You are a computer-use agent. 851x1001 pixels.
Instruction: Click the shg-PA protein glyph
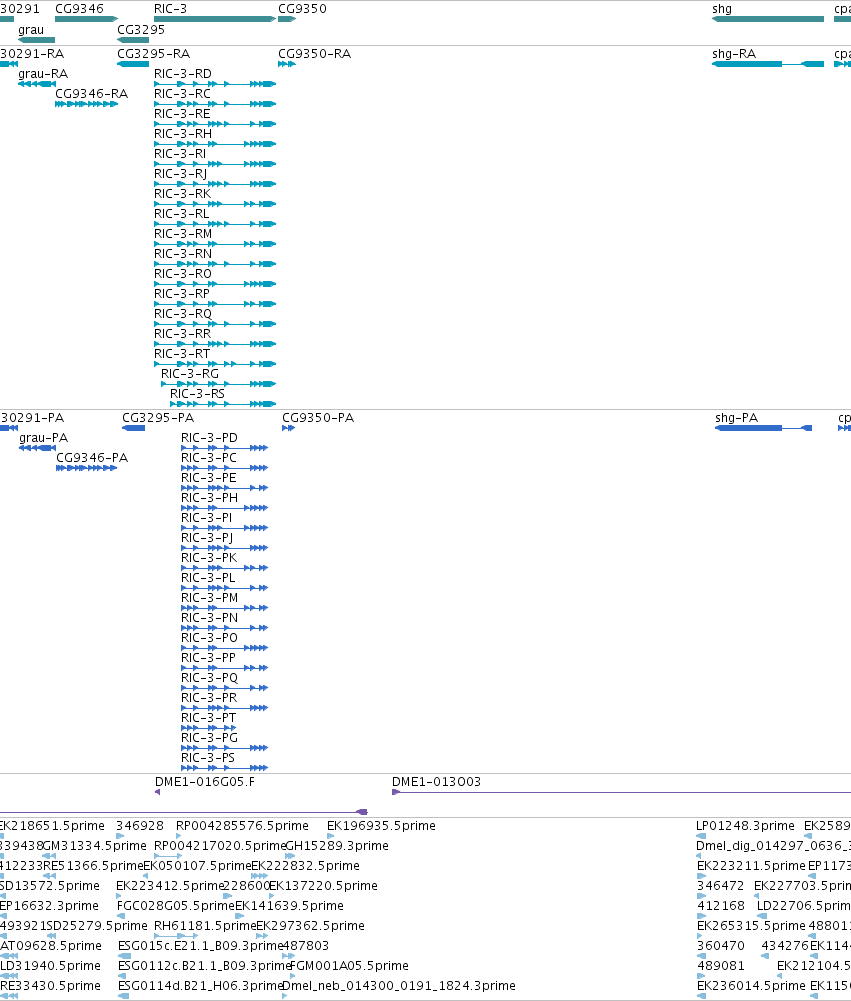click(764, 428)
